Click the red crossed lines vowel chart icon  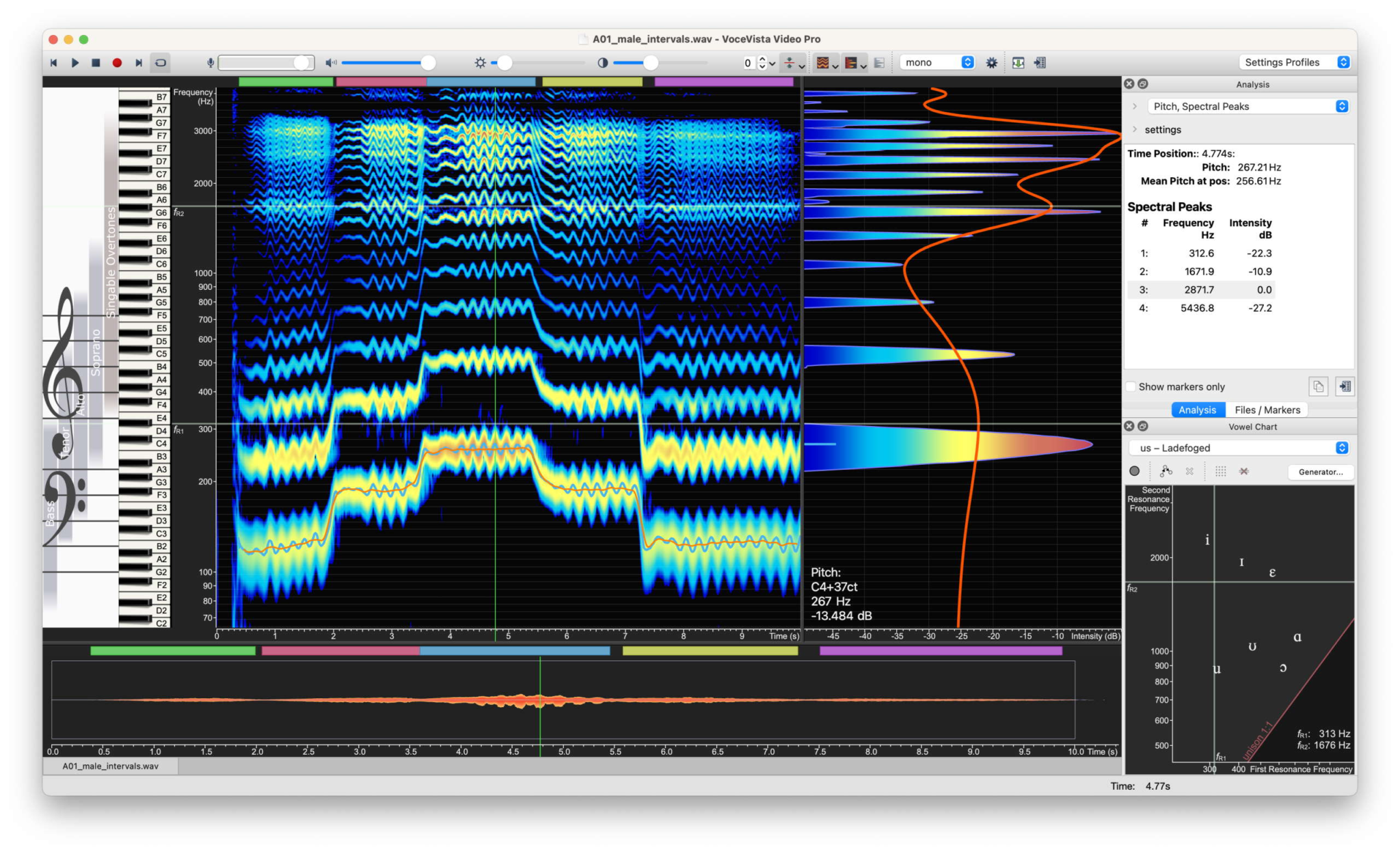click(x=1244, y=471)
